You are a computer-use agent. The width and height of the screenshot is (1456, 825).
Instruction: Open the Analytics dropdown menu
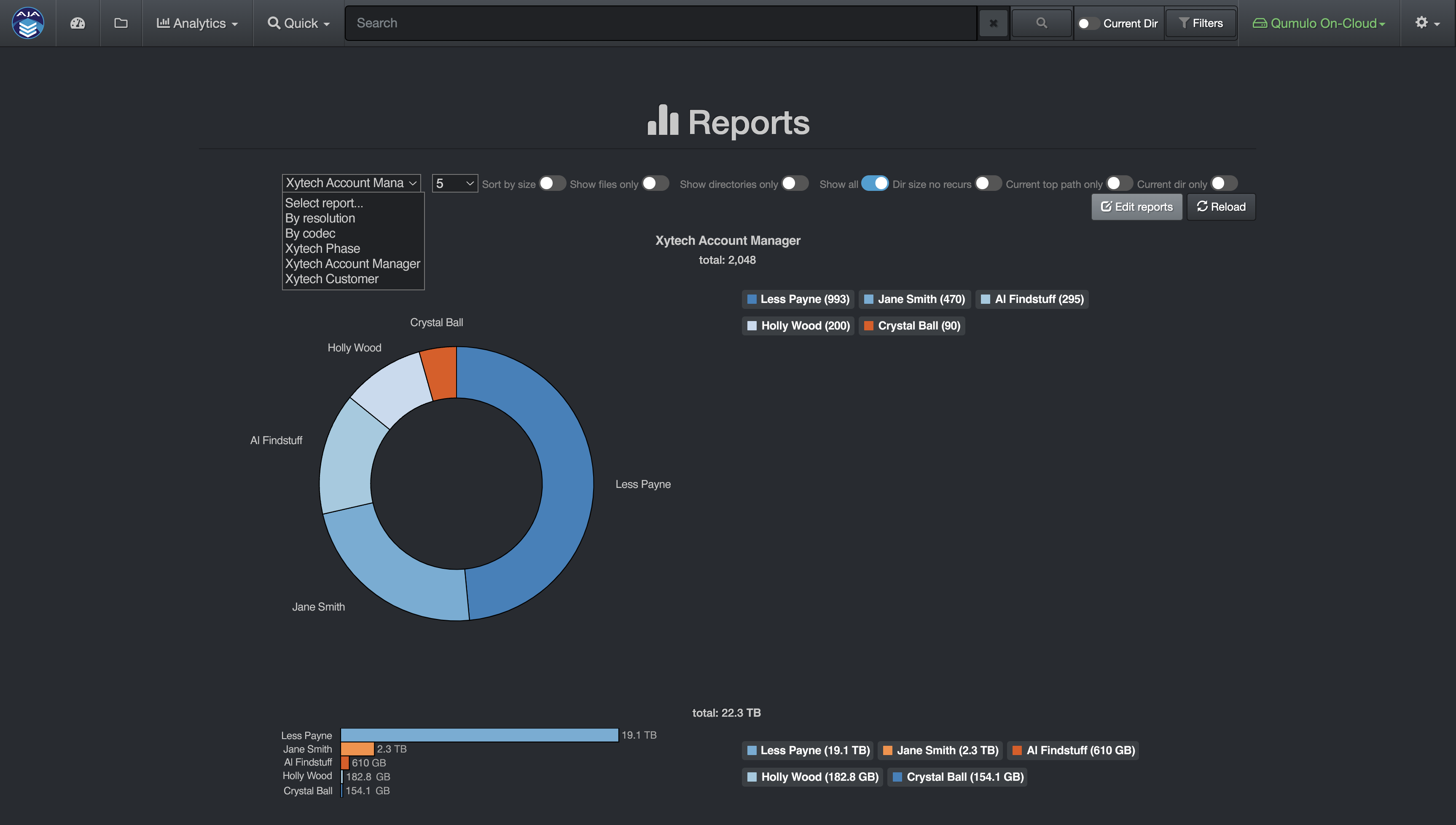pos(196,23)
